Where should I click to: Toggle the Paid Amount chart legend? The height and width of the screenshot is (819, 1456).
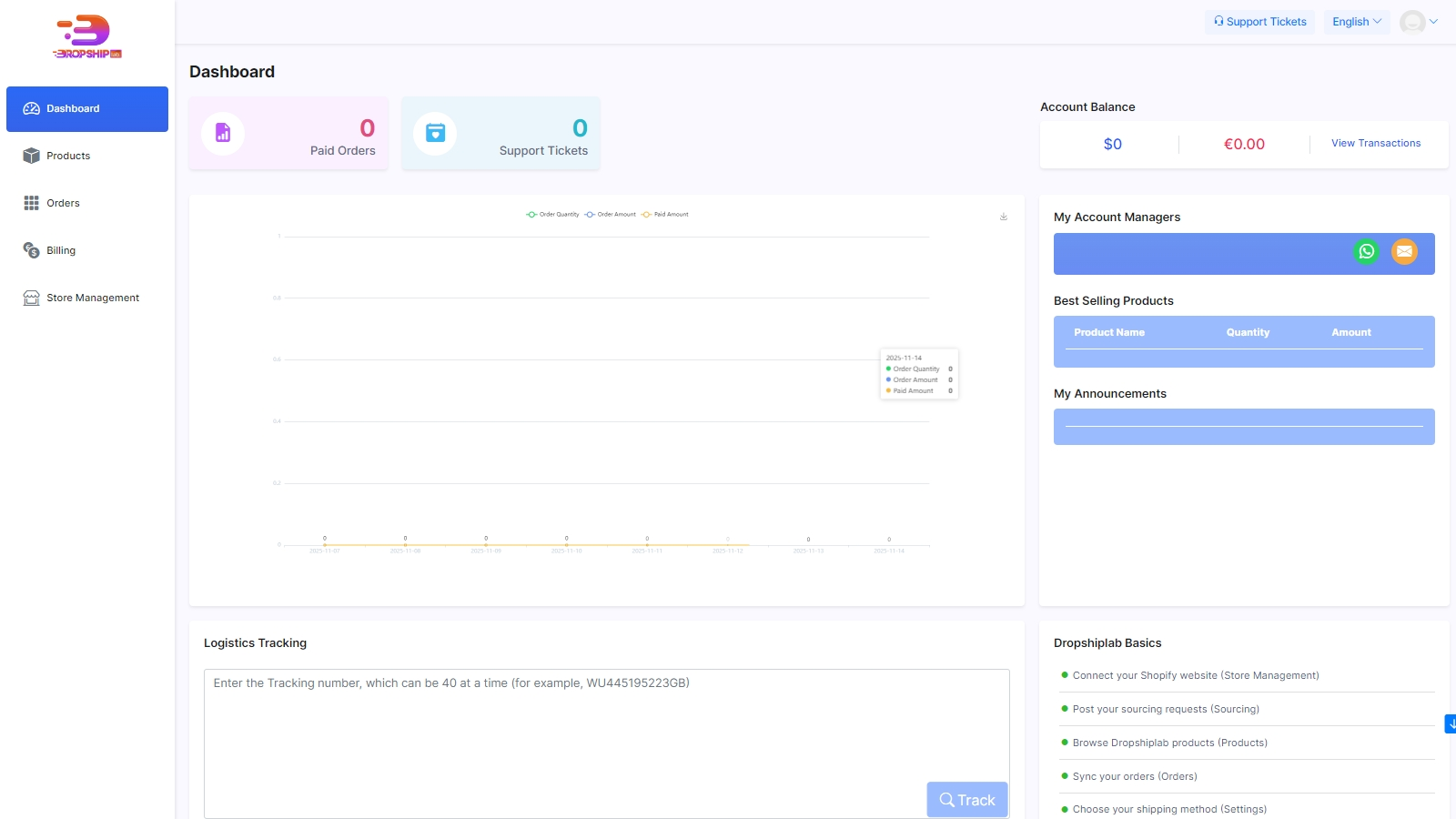tap(665, 215)
